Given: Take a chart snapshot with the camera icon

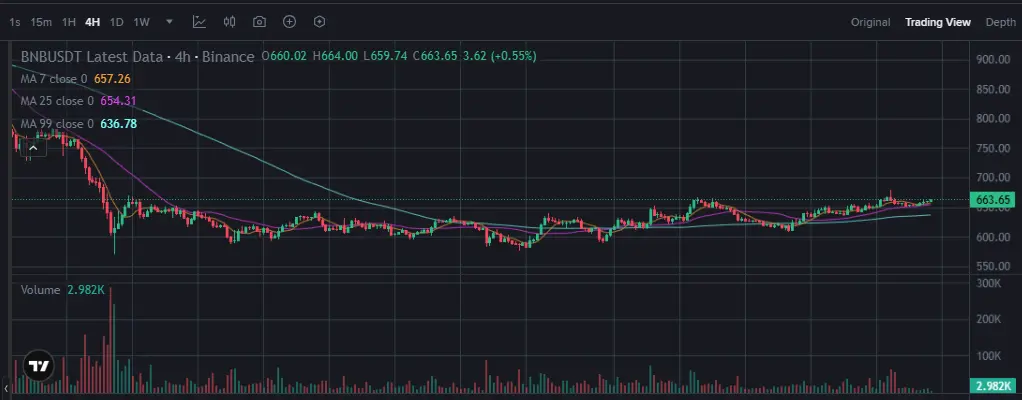Looking at the screenshot, I should pos(259,22).
